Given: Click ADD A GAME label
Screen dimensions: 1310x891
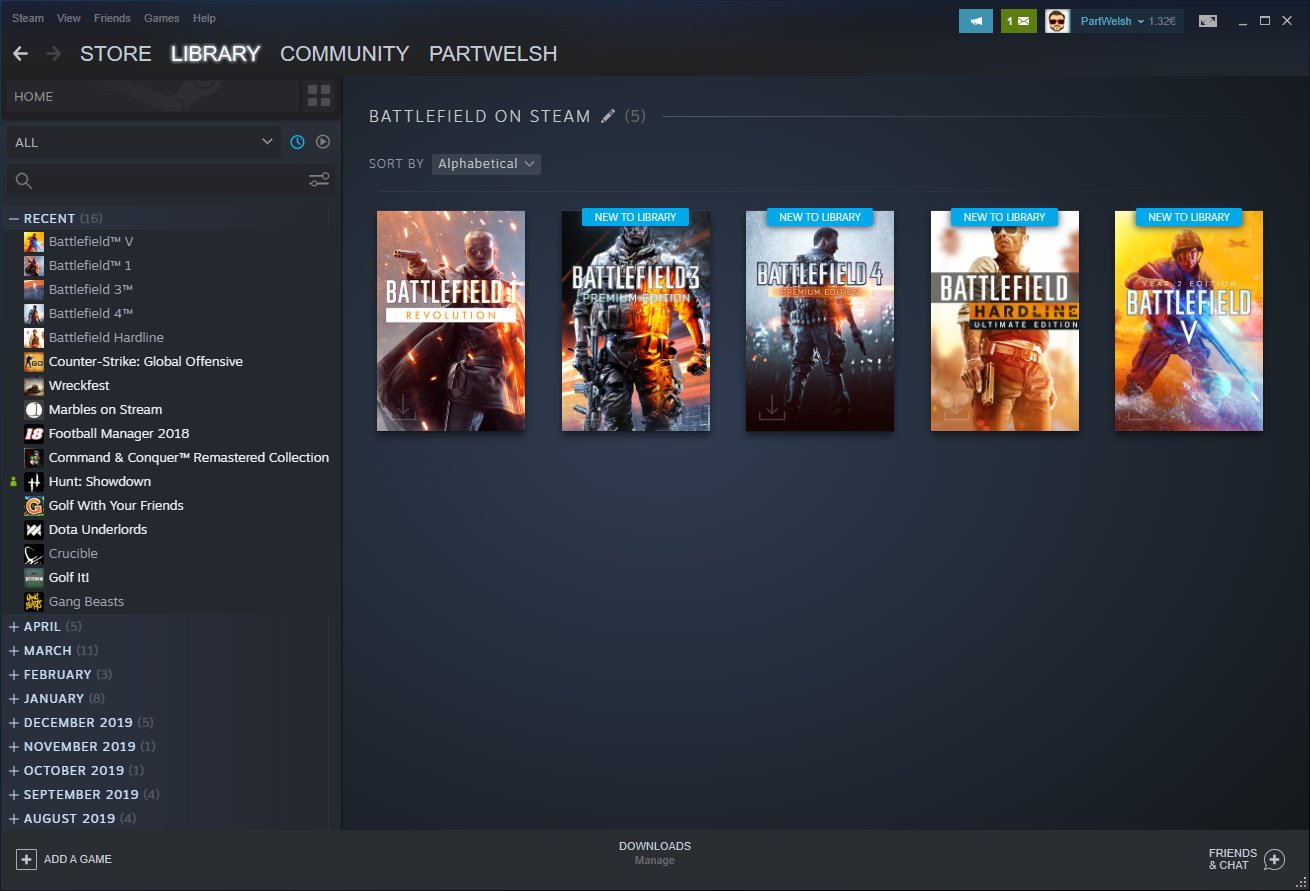Looking at the screenshot, I should [x=78, y=859].
